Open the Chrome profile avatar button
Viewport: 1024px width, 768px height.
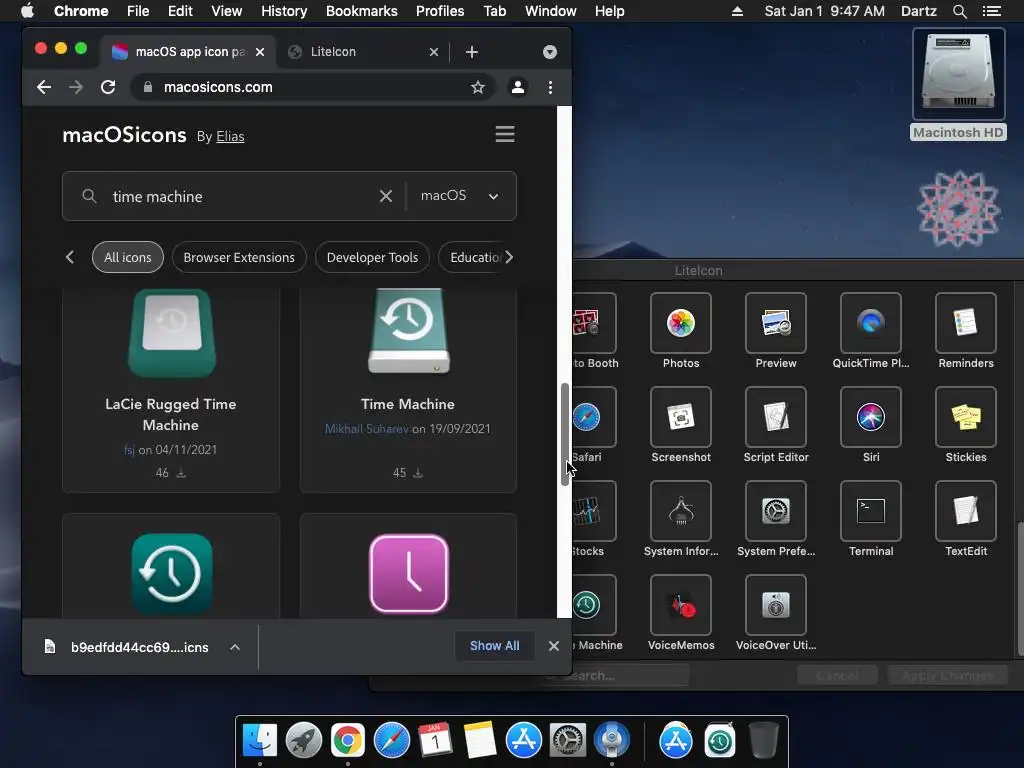tap(518, 87)
